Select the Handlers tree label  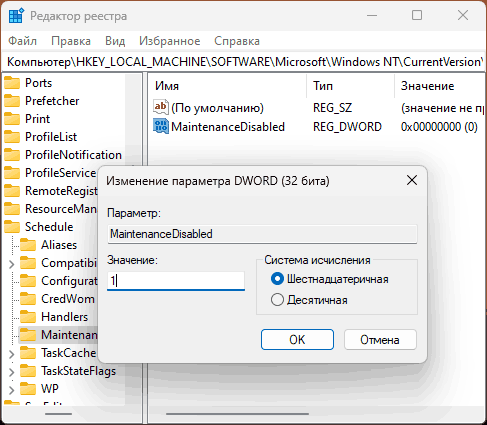coord(65,317)
